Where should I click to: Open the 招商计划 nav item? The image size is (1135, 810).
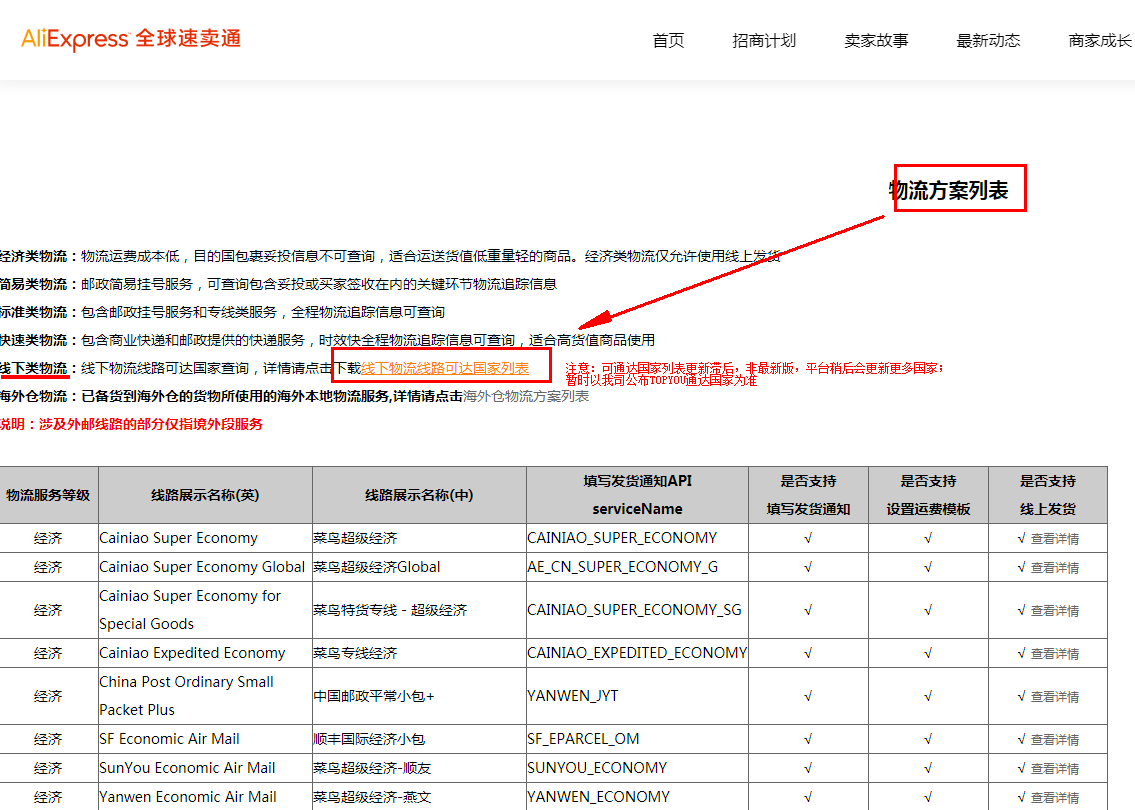tap(764, 41)
